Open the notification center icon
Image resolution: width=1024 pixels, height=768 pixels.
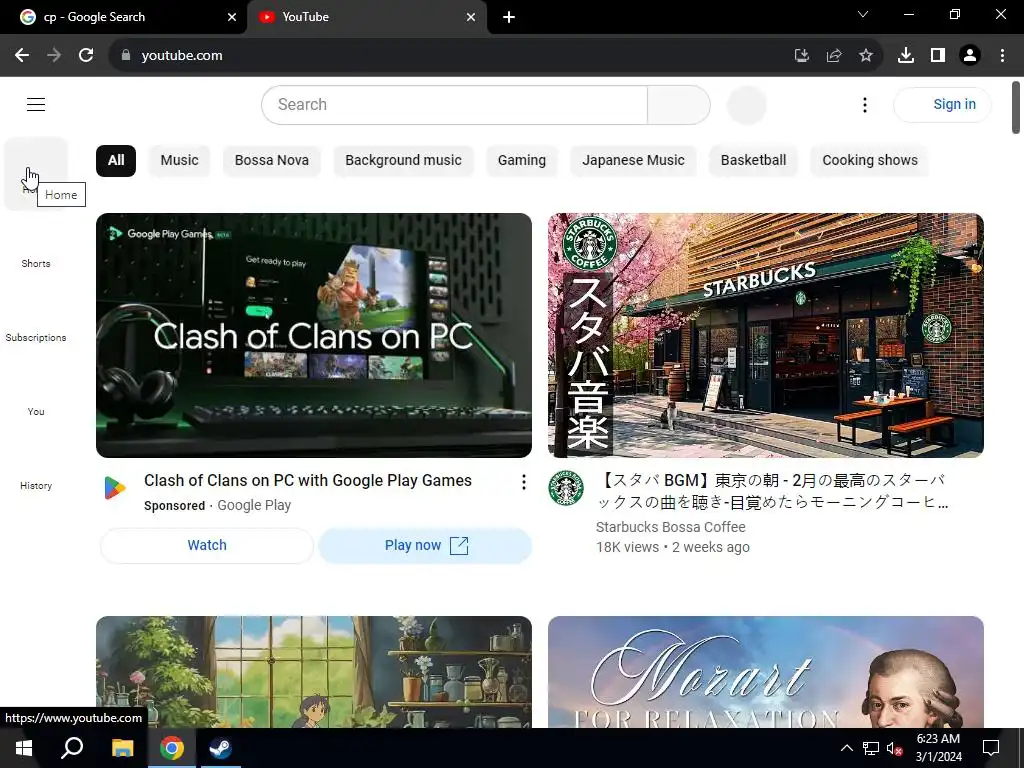(991, 748)
